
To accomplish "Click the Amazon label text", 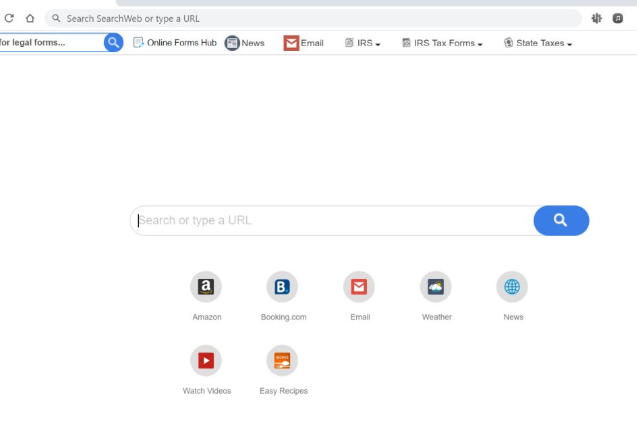I will tap(207, 317).
